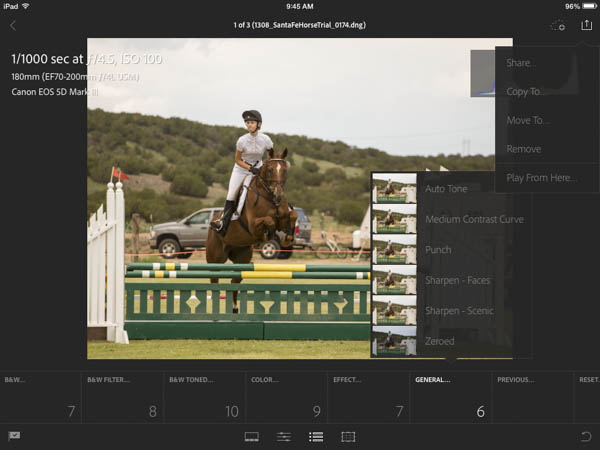This screenshot has width=600, height=450.
Task: Tap the Medium Contrast Curve thumbnail
Action: (395, 219)
